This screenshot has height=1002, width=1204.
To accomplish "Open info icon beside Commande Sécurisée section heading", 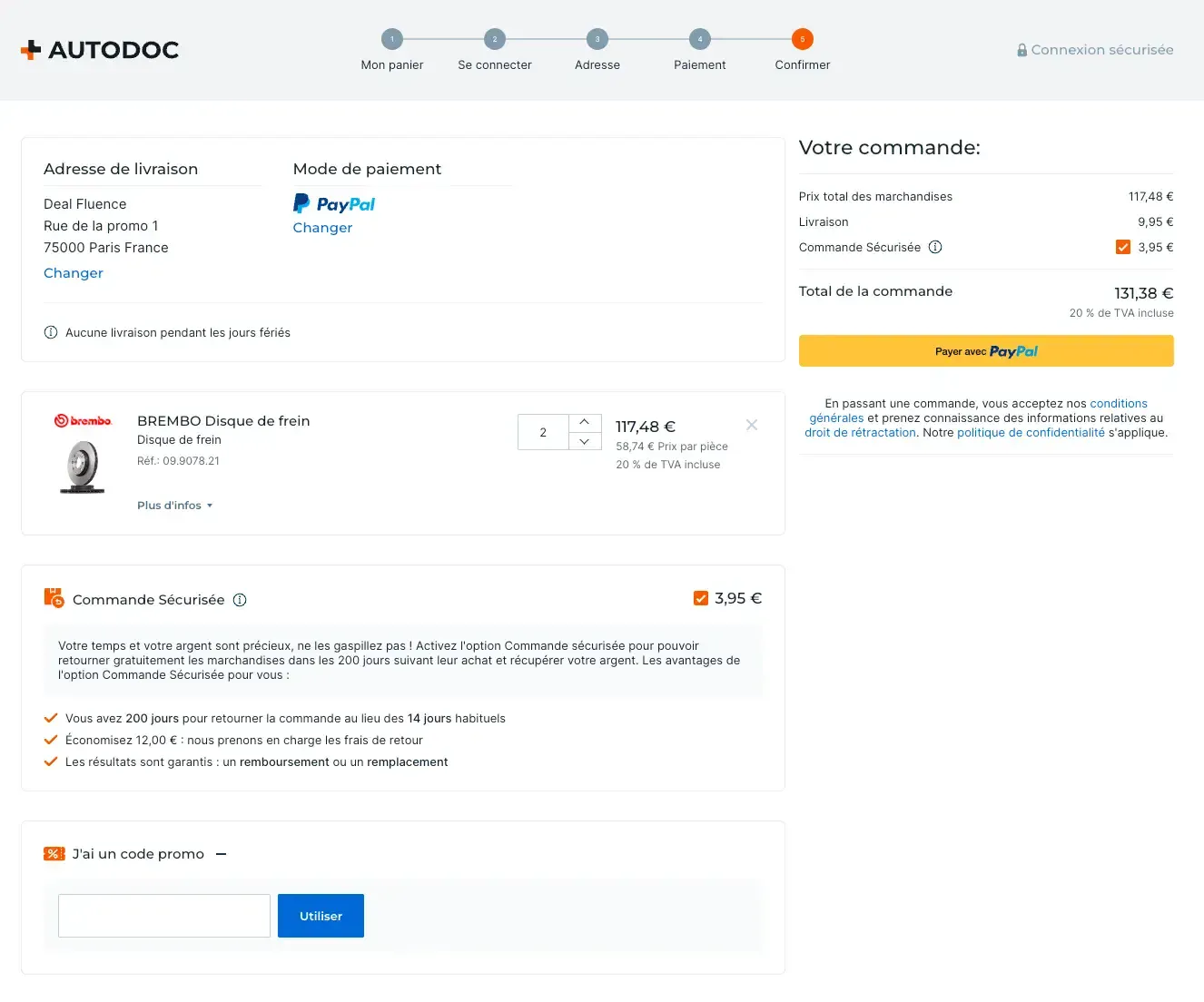I will coord(240,600).
